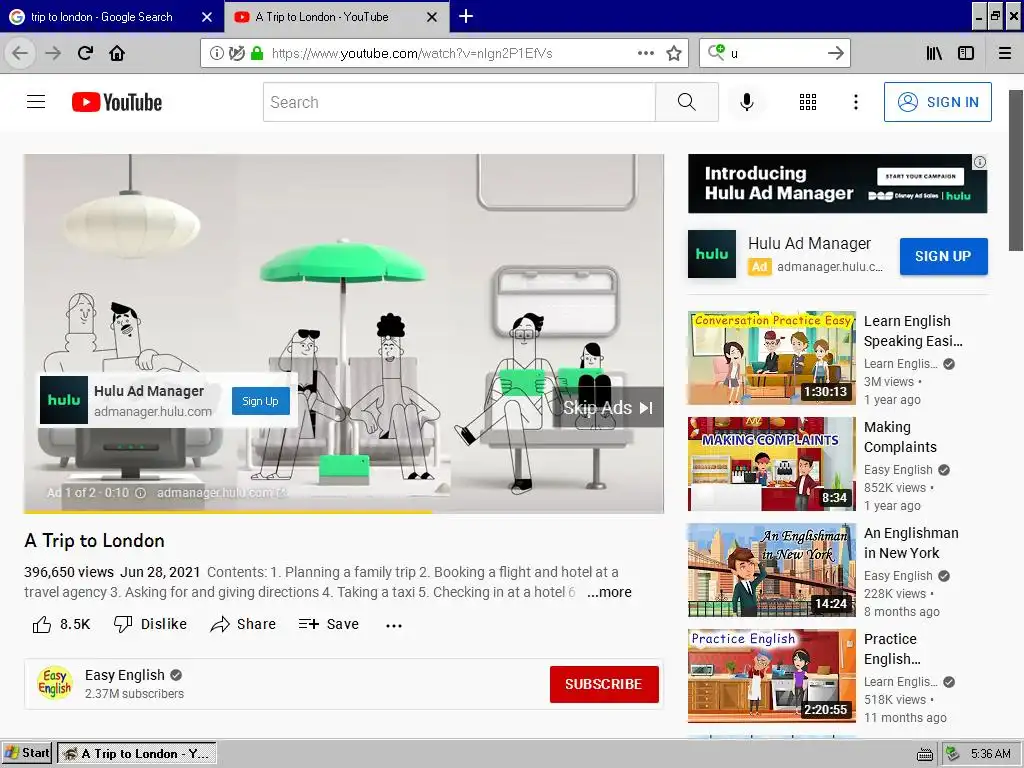Click the YouTube search magnifier button

686,102
